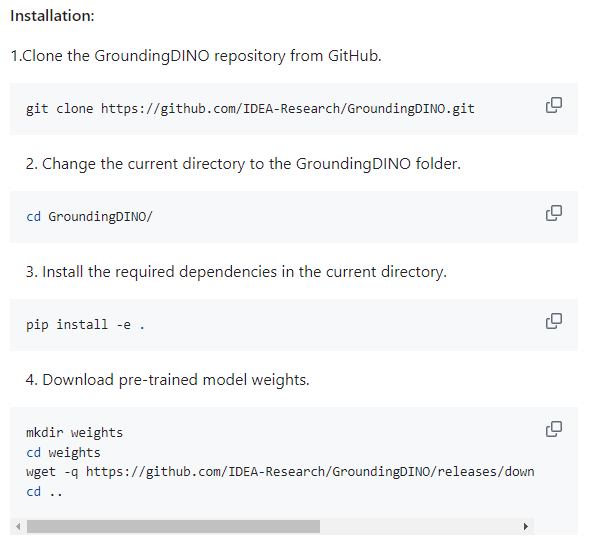Copy the pip install -e . command
Screen dimensions: 597x543
point(554,321)
